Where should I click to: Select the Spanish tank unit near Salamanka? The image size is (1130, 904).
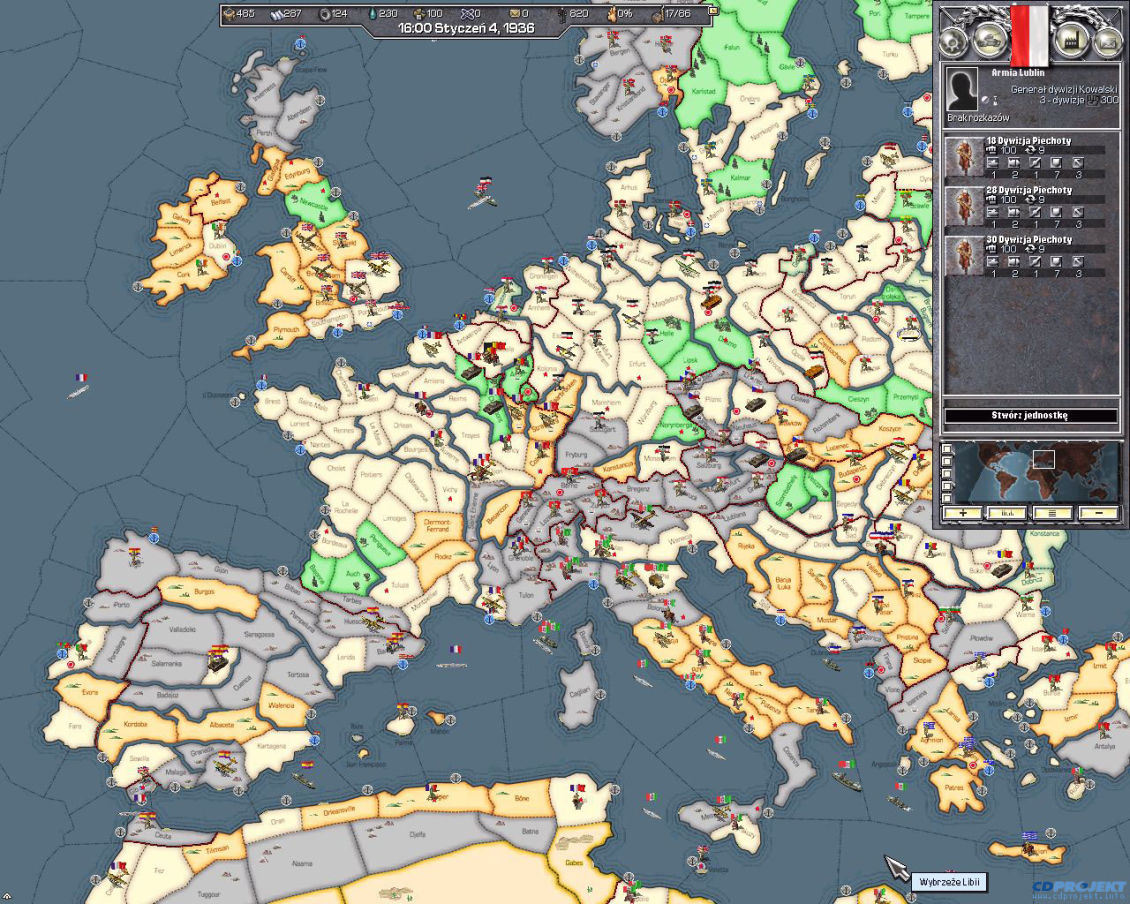click(x=218, y=660)
